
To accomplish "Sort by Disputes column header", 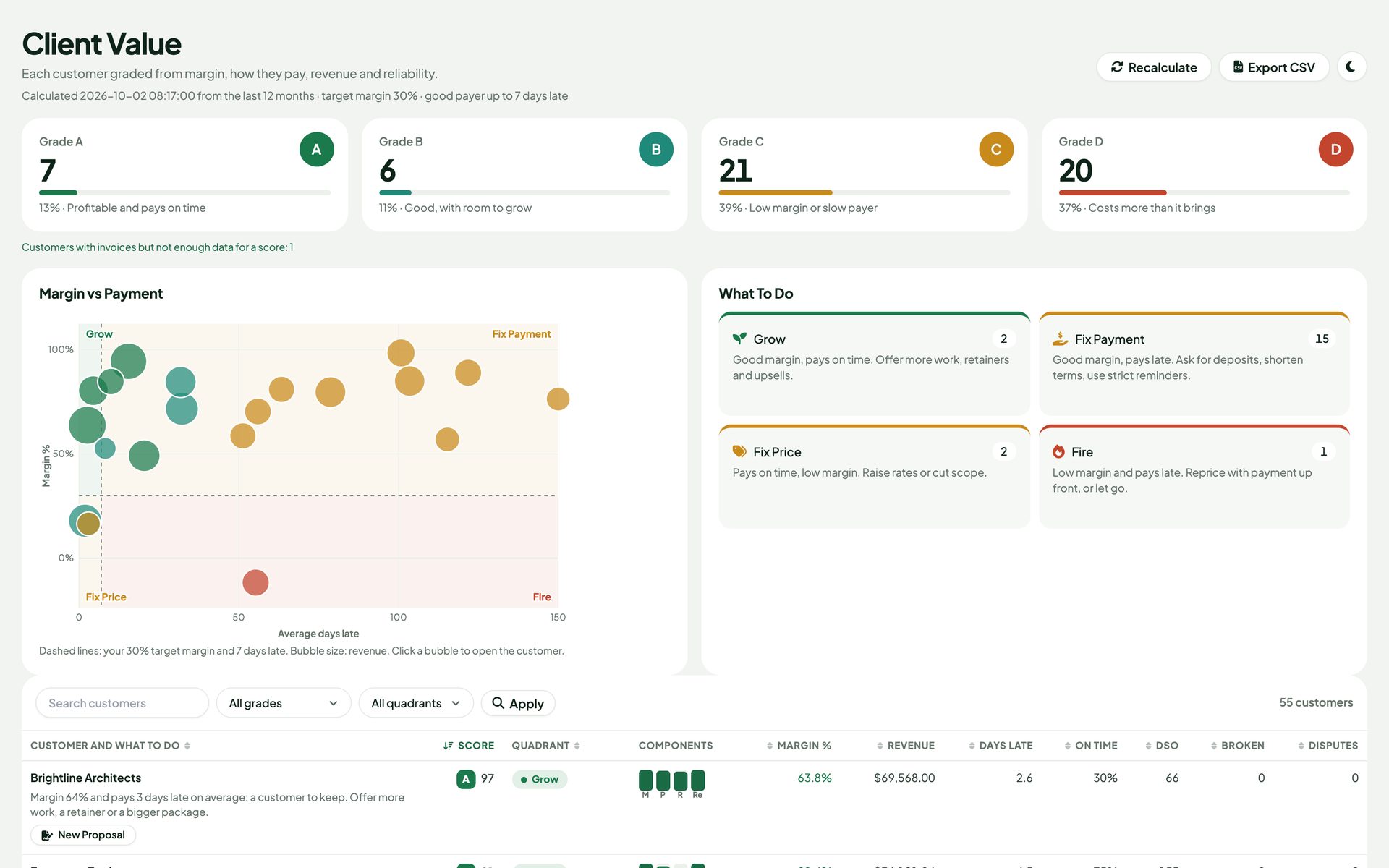I will pyautogui.click(x=1328, y=745).
